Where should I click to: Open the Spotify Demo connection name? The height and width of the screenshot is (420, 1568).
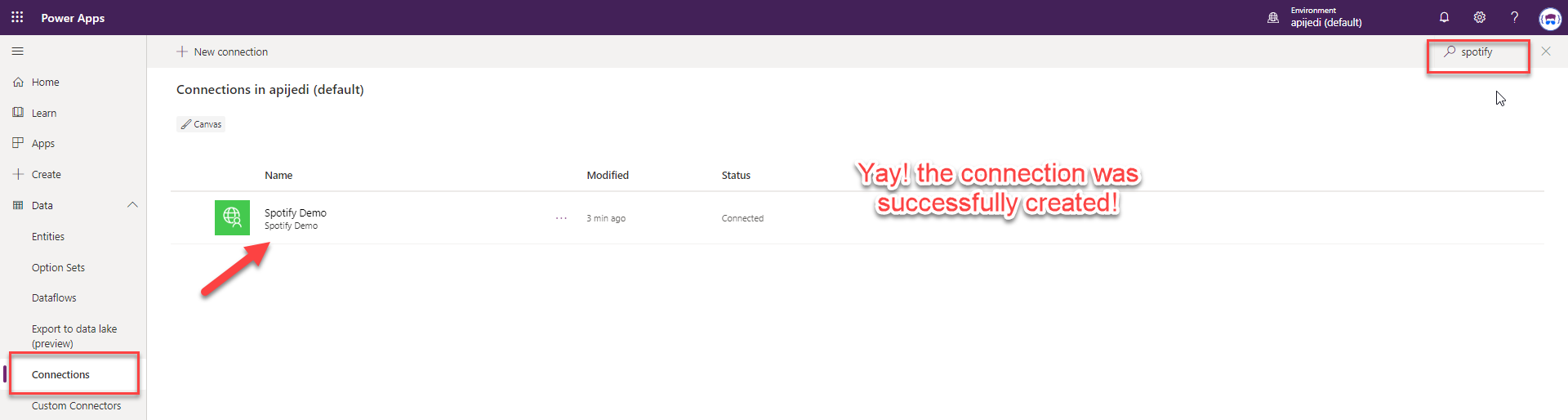295,212
